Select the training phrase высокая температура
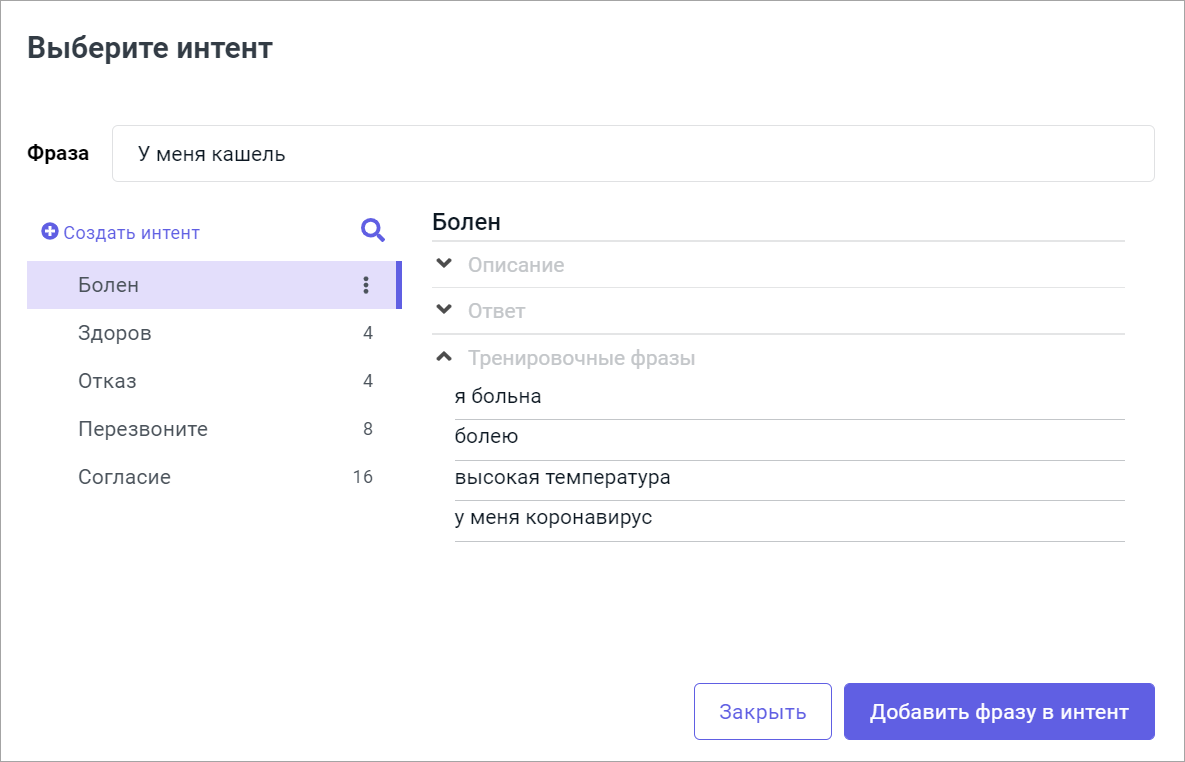This screenshot has width=1185, height=762. point(561,477)
